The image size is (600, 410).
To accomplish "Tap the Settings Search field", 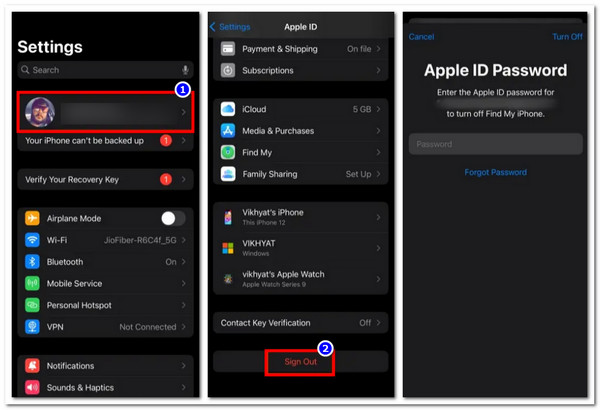I will click(x=105, y=70).
